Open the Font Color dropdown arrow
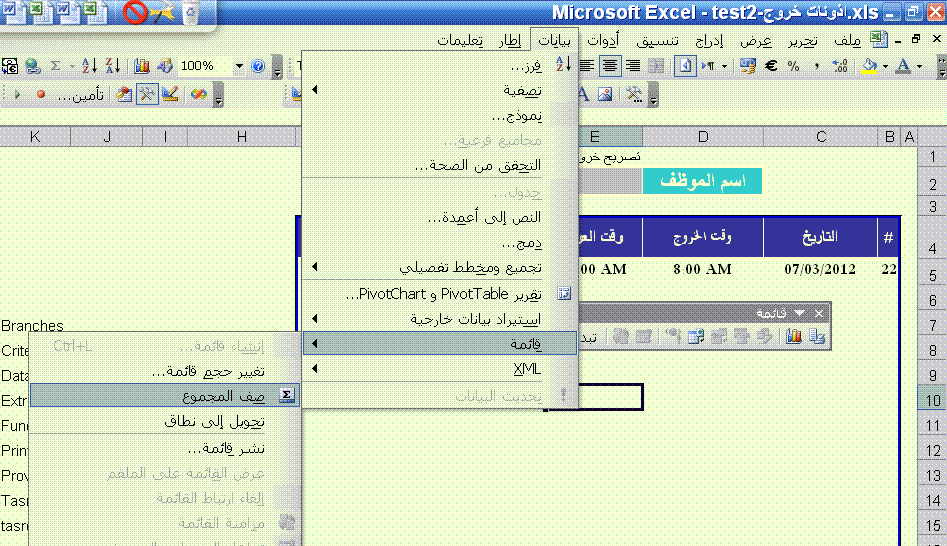This screenshot has height=546, width=947. tap(919, 66)
